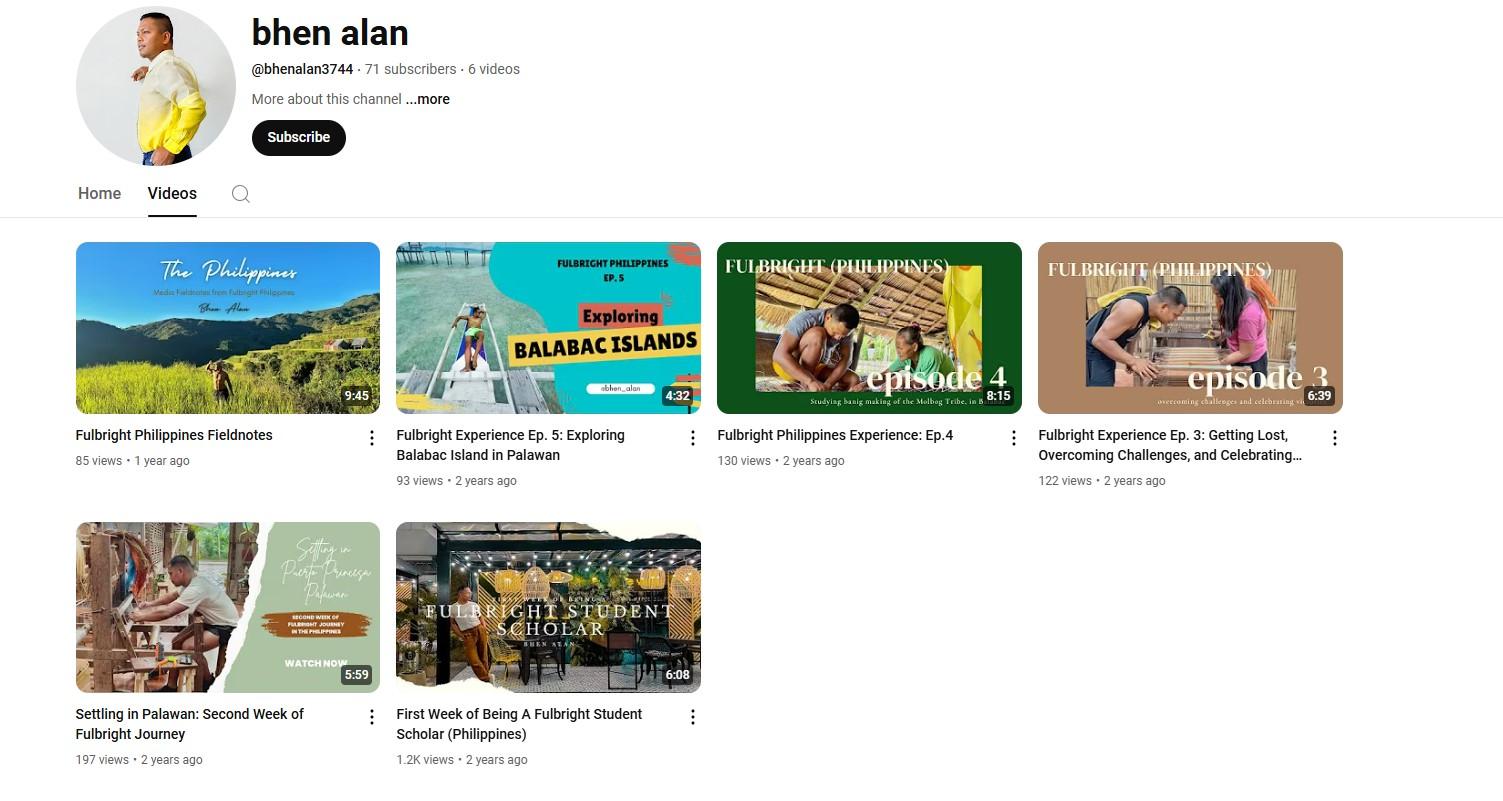Click 197 views • 2 years ago text
The height and width of the screenshot is (801, 1503).
click(139, 760)
